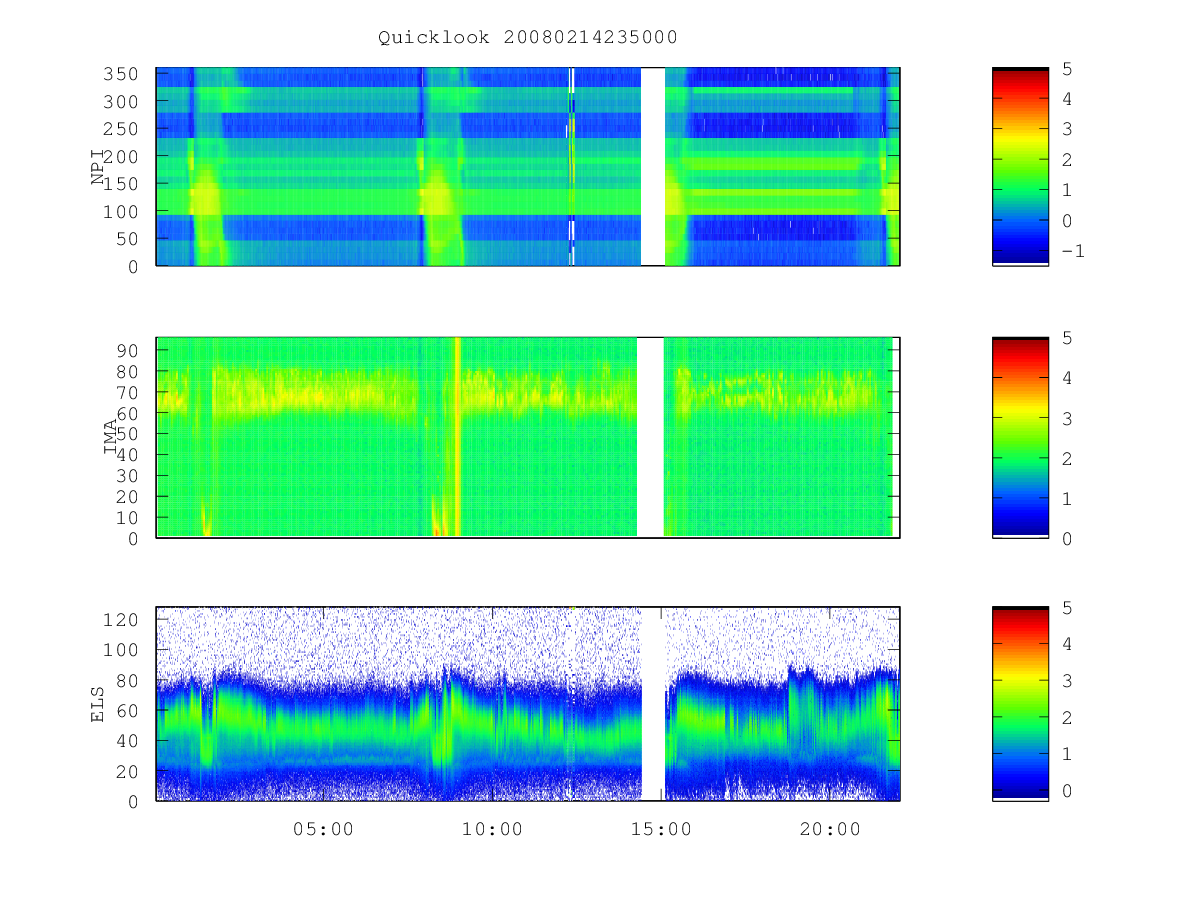The width and height of the screenshot is (1200, 900).
Task: Click the 15:00 time axis label
Action: tap(662, 829)
